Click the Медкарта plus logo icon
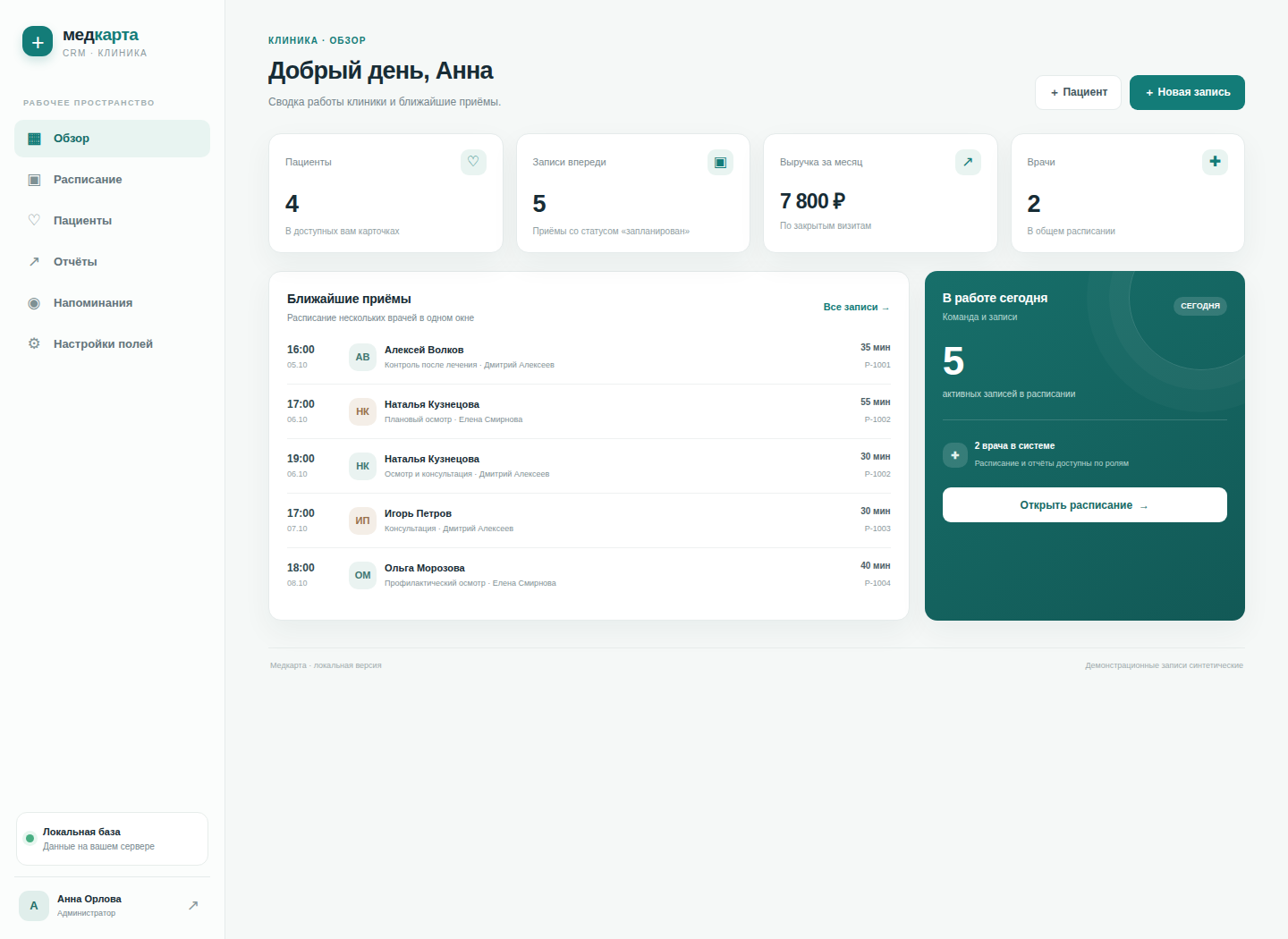This screenshot has width=1288, height=939. pyautogui.click(x=38, y=41)
